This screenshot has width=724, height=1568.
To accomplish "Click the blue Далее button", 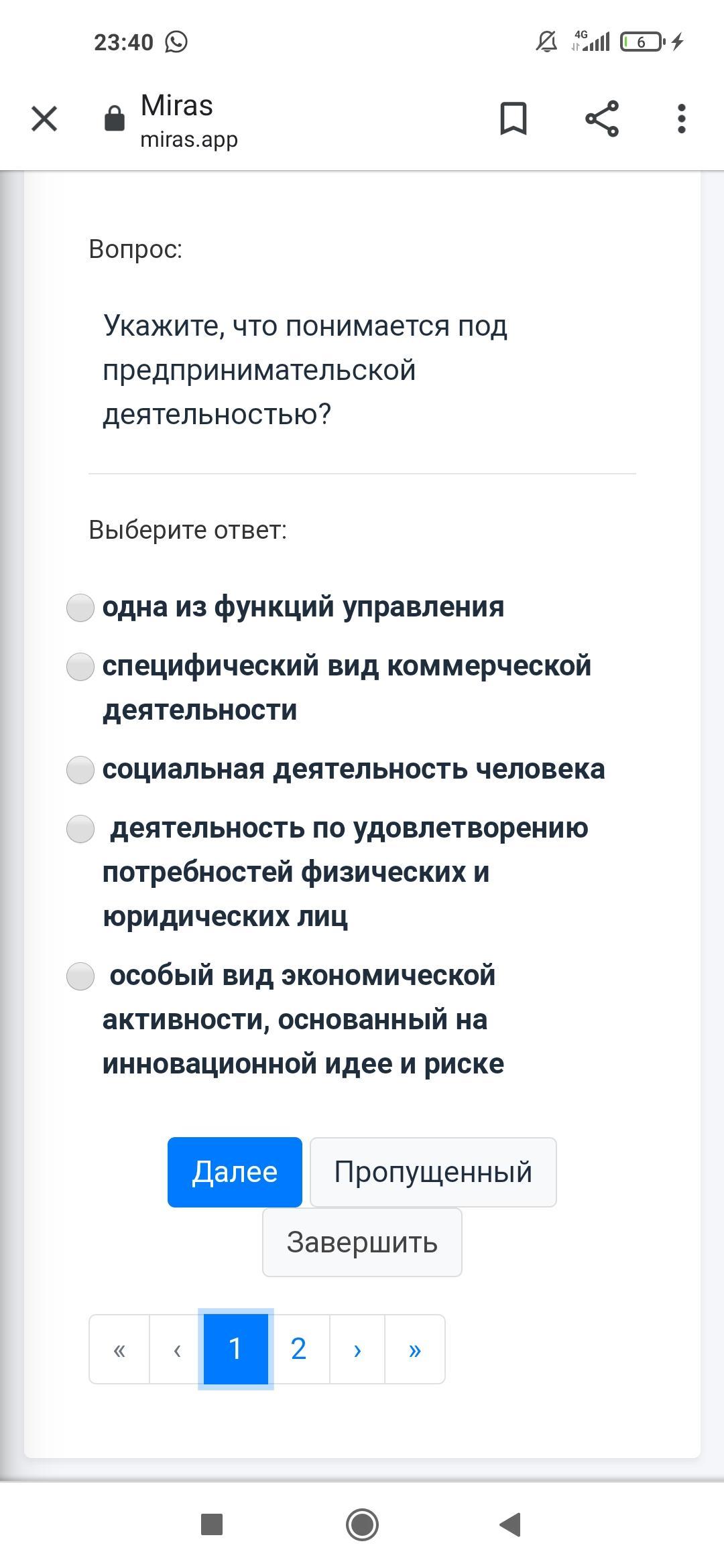I will click(235, 1172).
